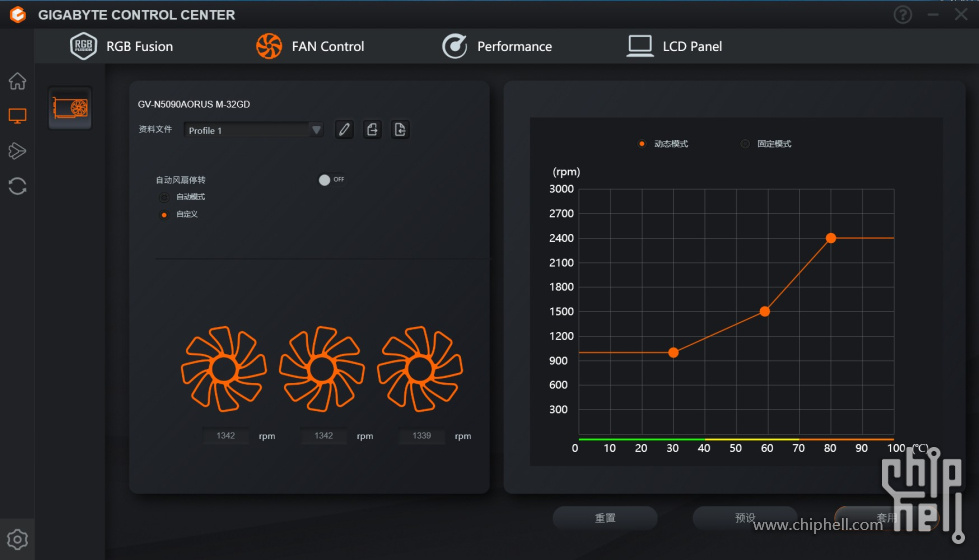Screen dimensions: 979x560
Task: Click the import profile icon
Action: click(400, 130)
